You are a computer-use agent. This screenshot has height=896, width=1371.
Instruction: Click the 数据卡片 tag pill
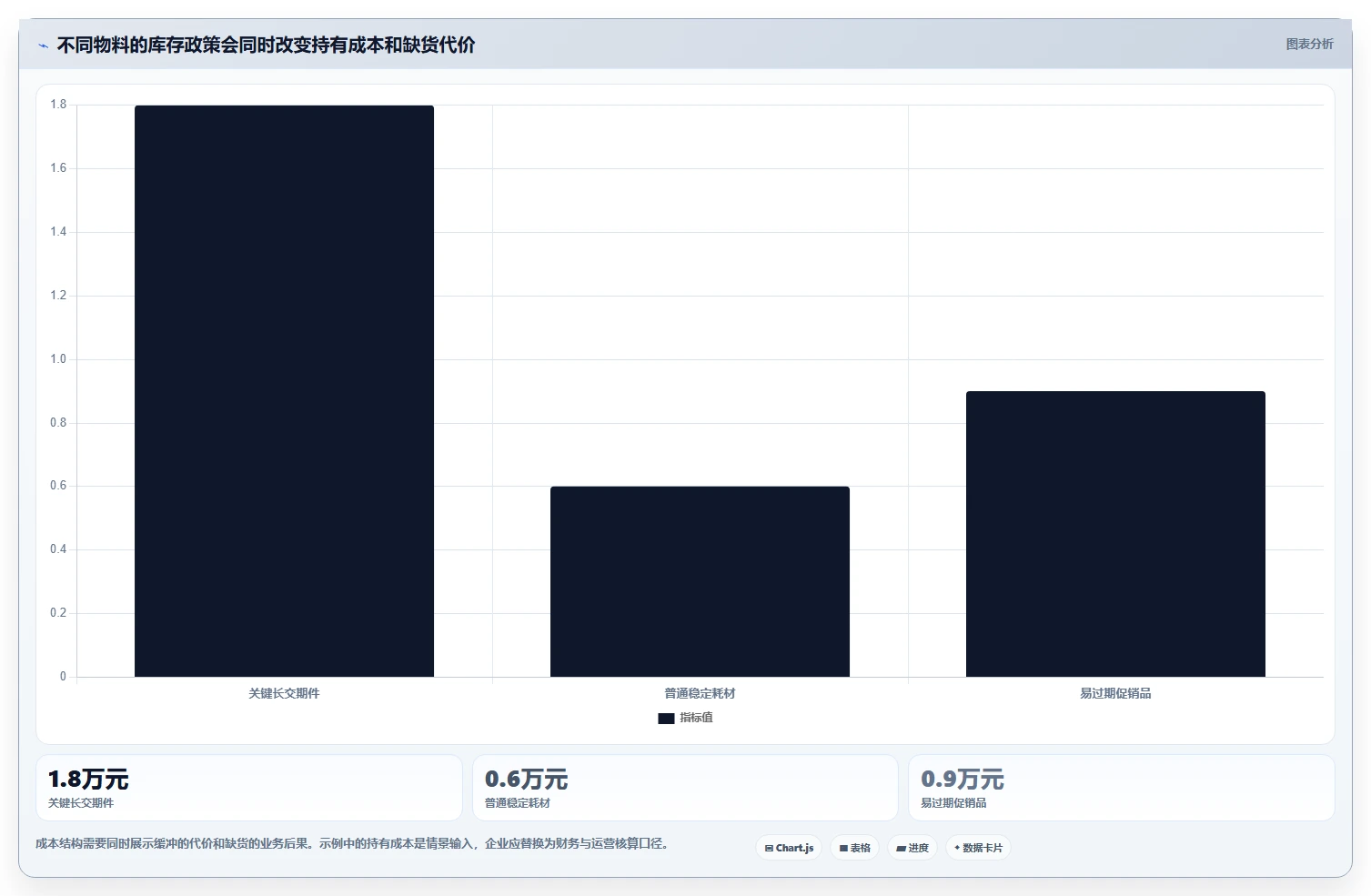978,848
